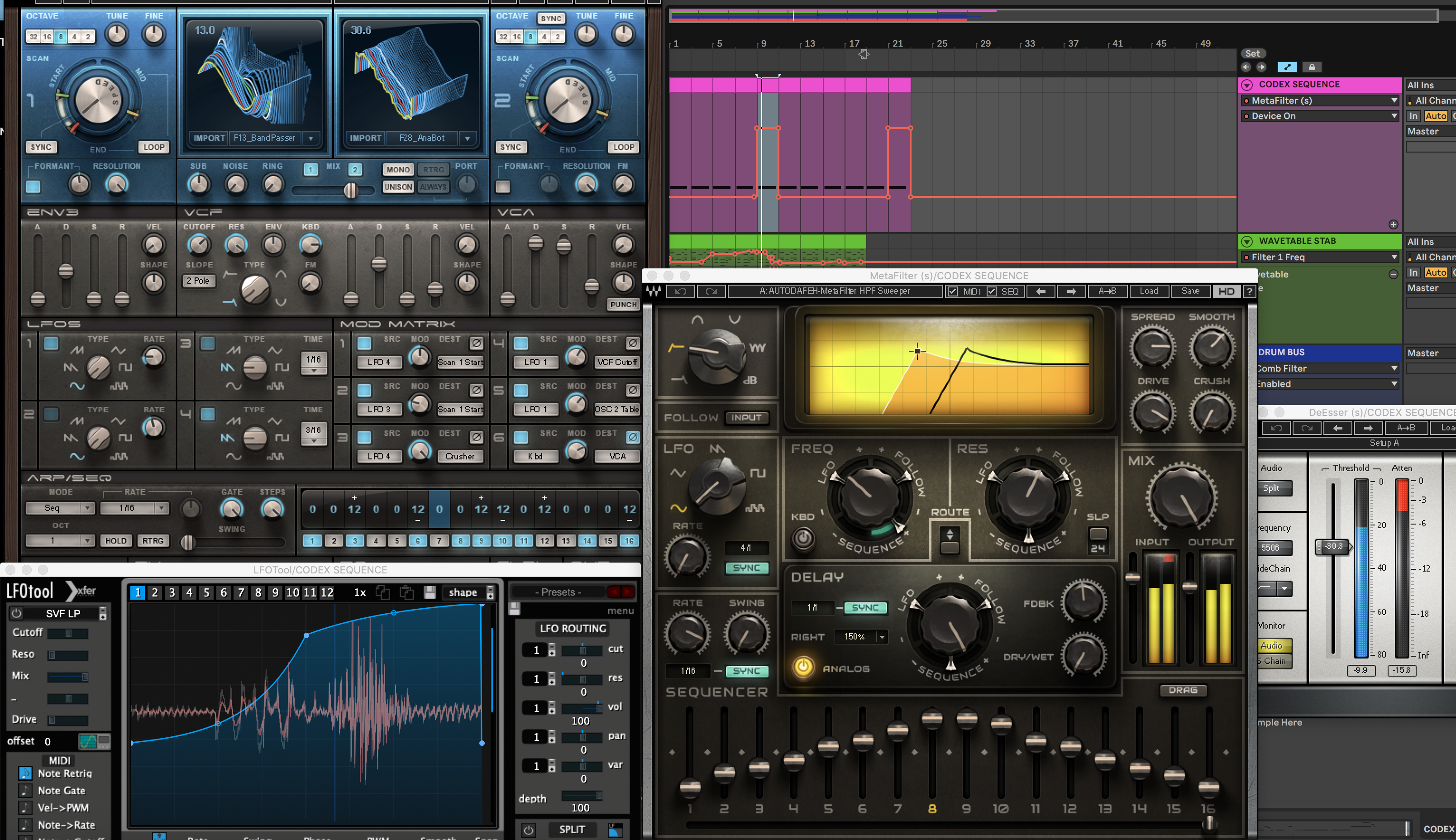Screen dimensions: 1456x840
Task: Toggle LFO 1 enable square in Codex
Action: pyautogui.click(x=51, y=344)
